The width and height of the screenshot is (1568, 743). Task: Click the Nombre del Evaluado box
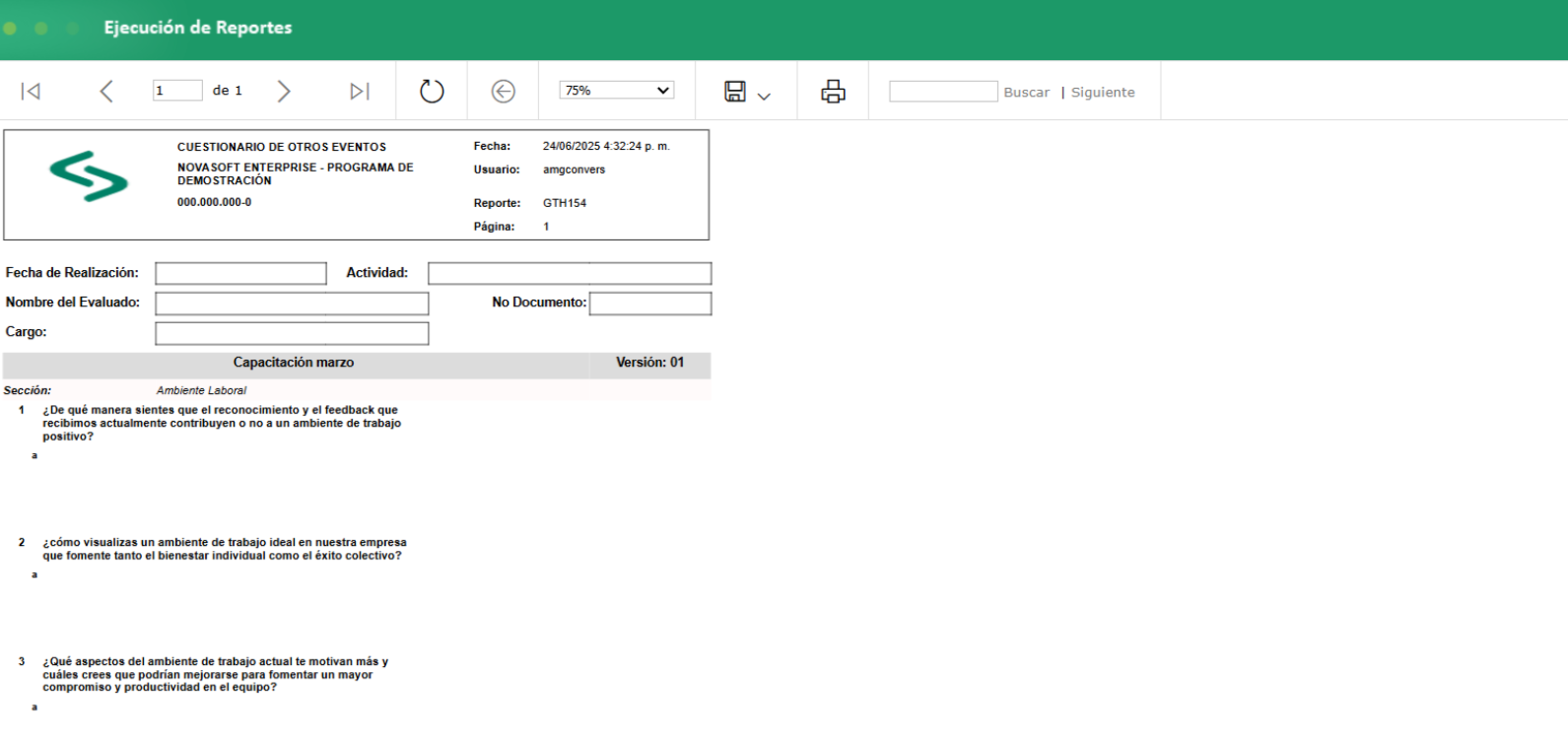(x=292, y=303)
